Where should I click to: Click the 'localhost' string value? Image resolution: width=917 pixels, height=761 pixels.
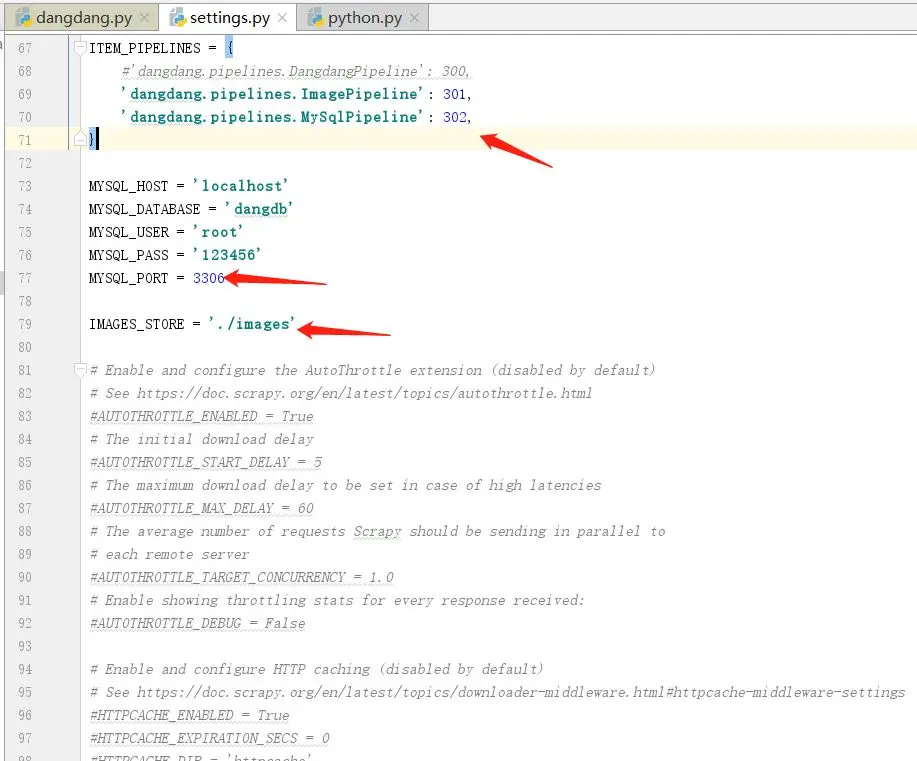[x=240, y=186]
